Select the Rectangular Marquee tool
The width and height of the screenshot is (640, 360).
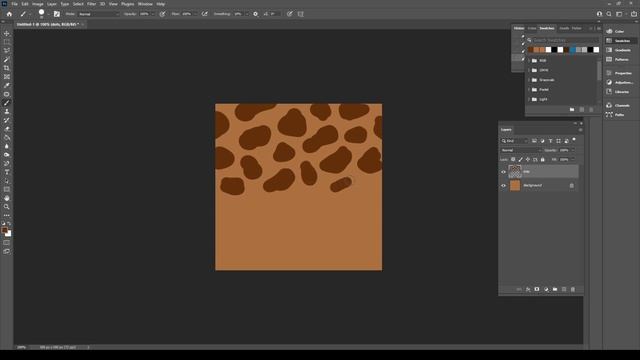7,42
